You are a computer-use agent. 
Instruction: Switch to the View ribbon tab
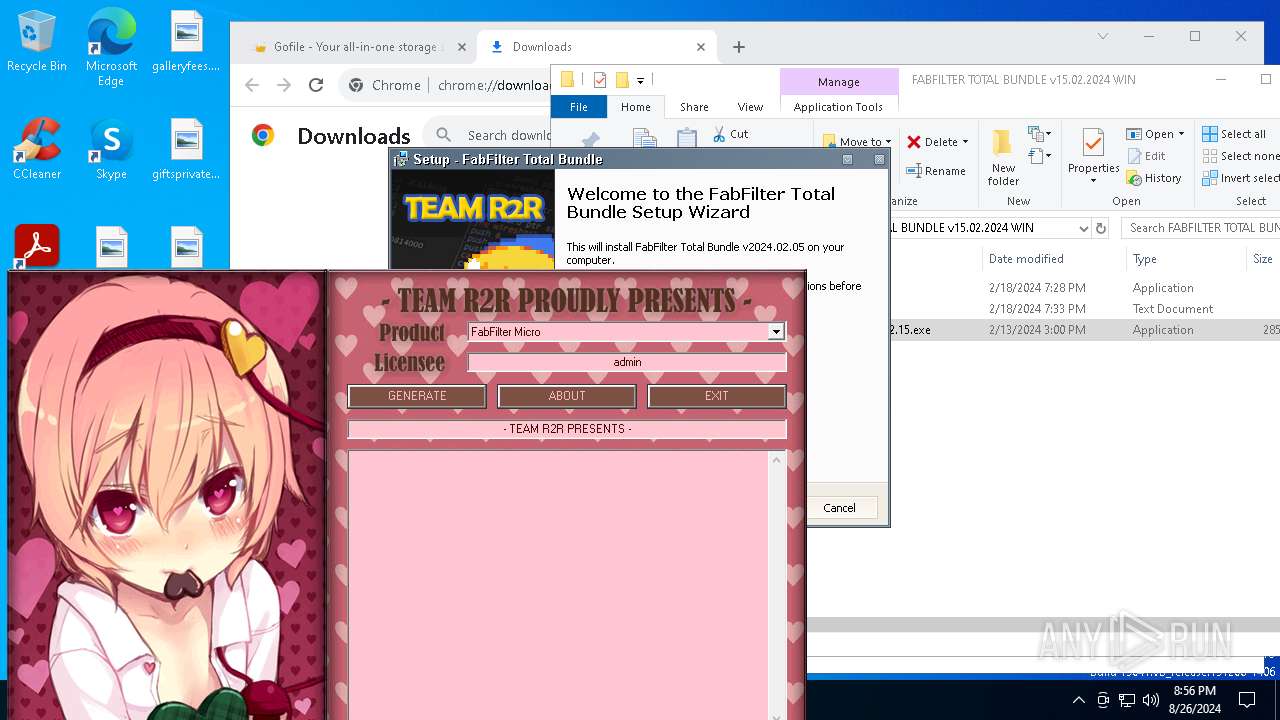(750, 107)
